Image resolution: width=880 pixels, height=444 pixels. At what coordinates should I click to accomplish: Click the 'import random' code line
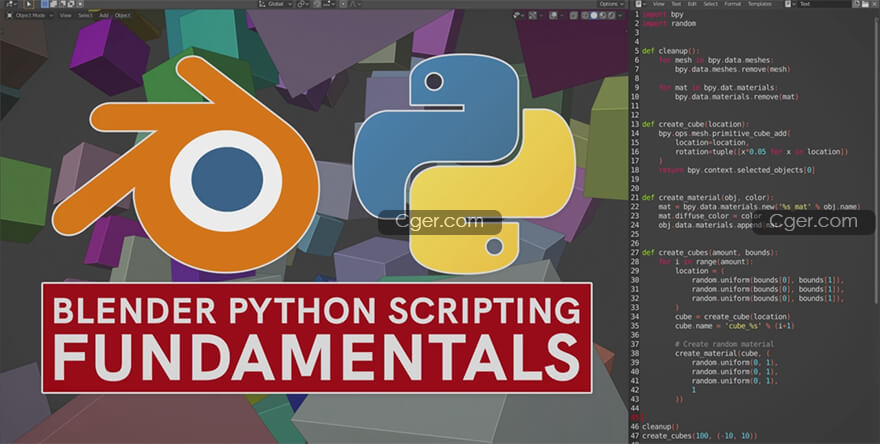(x=669, y=24)
